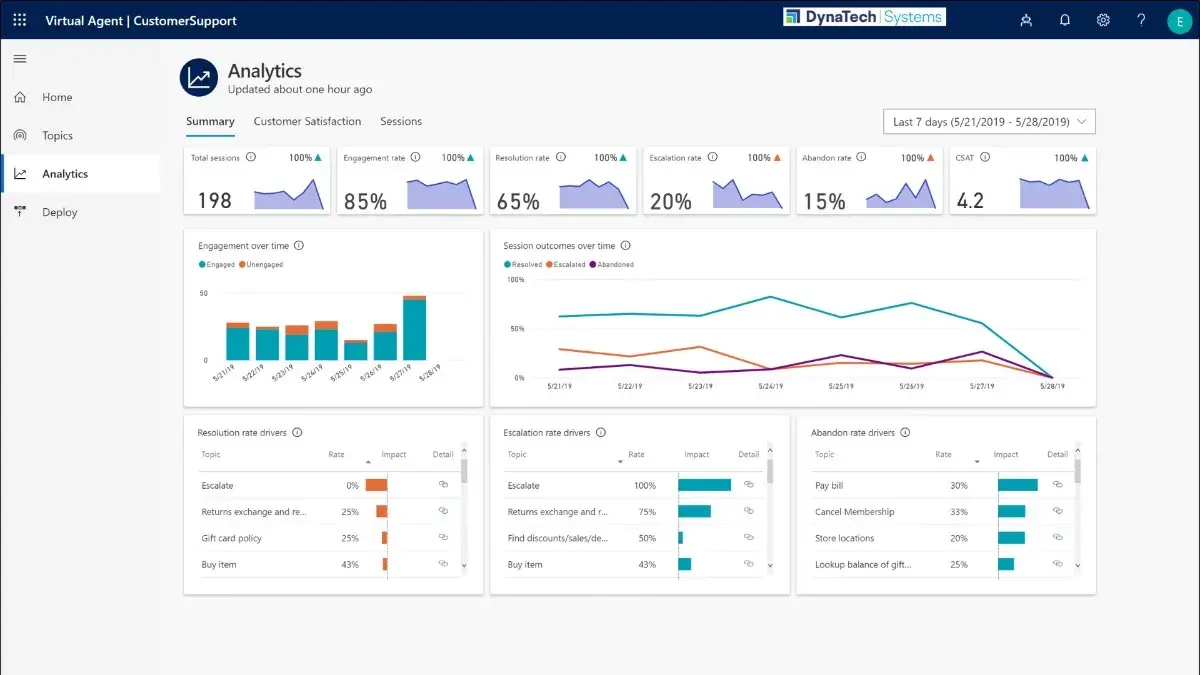The height and width of the screenshot is (675, 1200).
Task: Click info icon for Resolution rate drivers
Action: coord(297,433)
